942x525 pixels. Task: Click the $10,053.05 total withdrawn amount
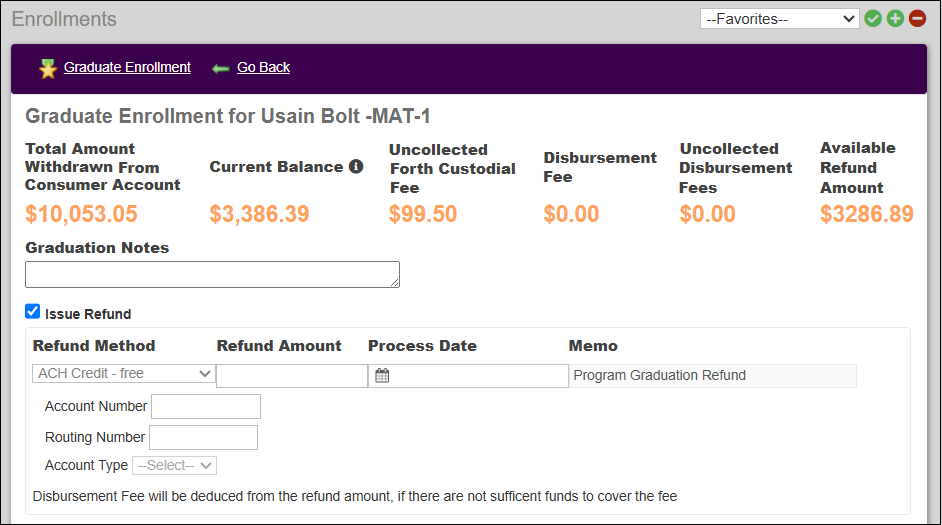pyautogui.click(x=82, y=214)
